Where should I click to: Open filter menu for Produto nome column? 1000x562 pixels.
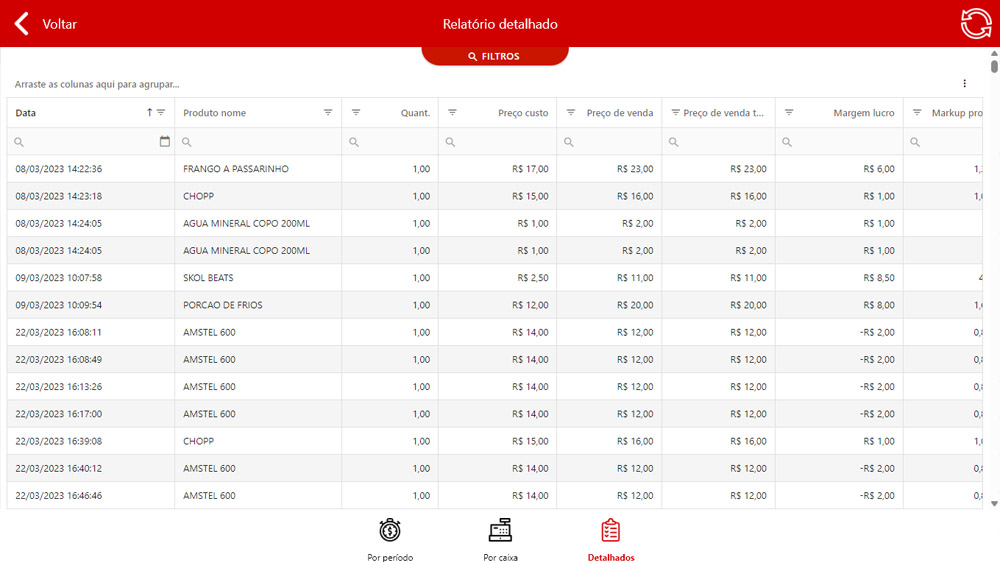pos(328,113)
